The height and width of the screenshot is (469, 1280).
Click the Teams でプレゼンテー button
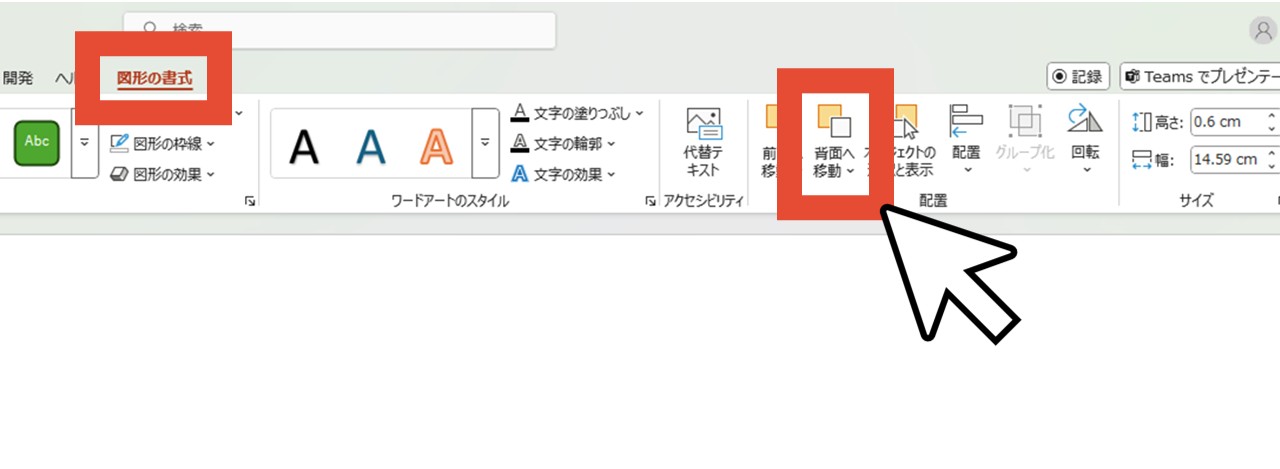pos(1200,77)
